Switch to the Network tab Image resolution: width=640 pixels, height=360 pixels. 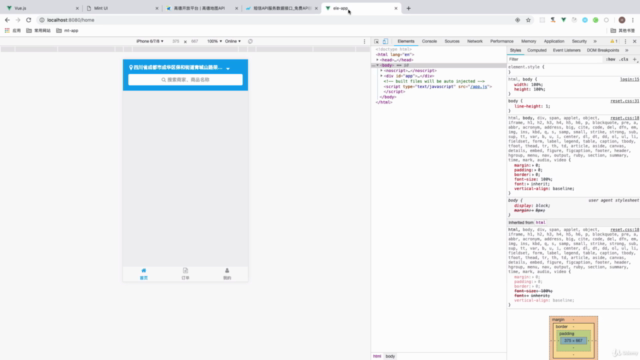pos(475,41)
